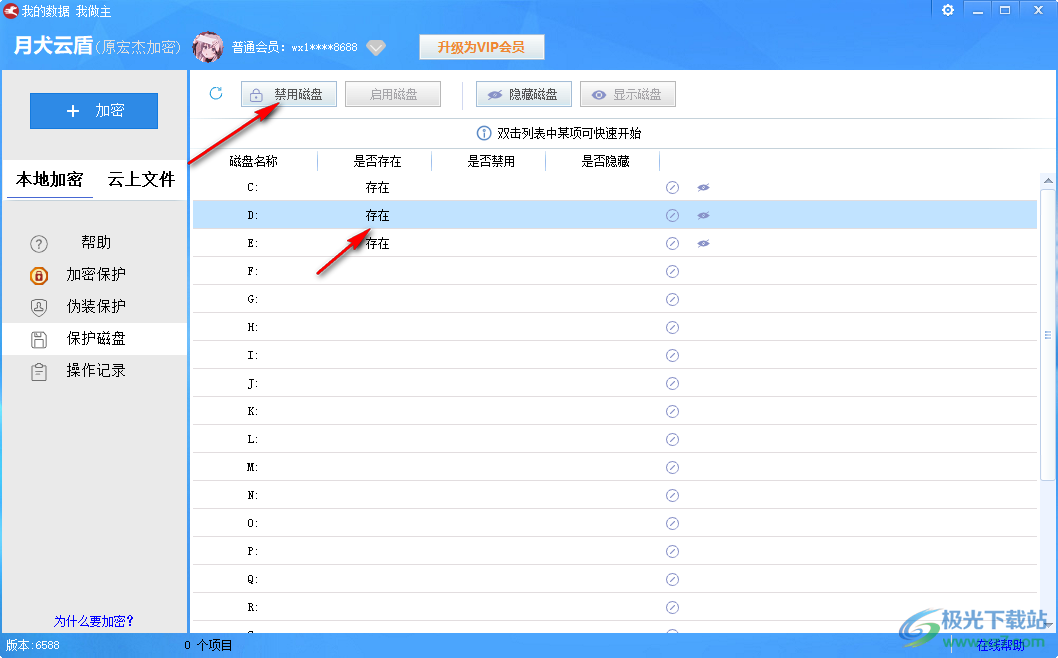The image size is (1058, 658).
Task: Click disable icon for drive G:
Action: pyautogui.click(x=672, y=300)
